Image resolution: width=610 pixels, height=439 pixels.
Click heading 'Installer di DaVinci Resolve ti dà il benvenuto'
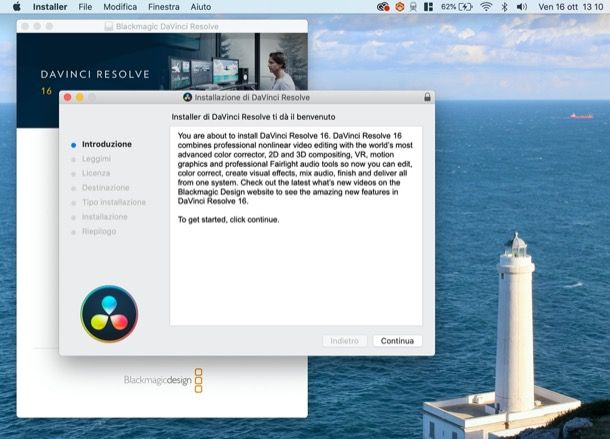[x=253, y=117]
